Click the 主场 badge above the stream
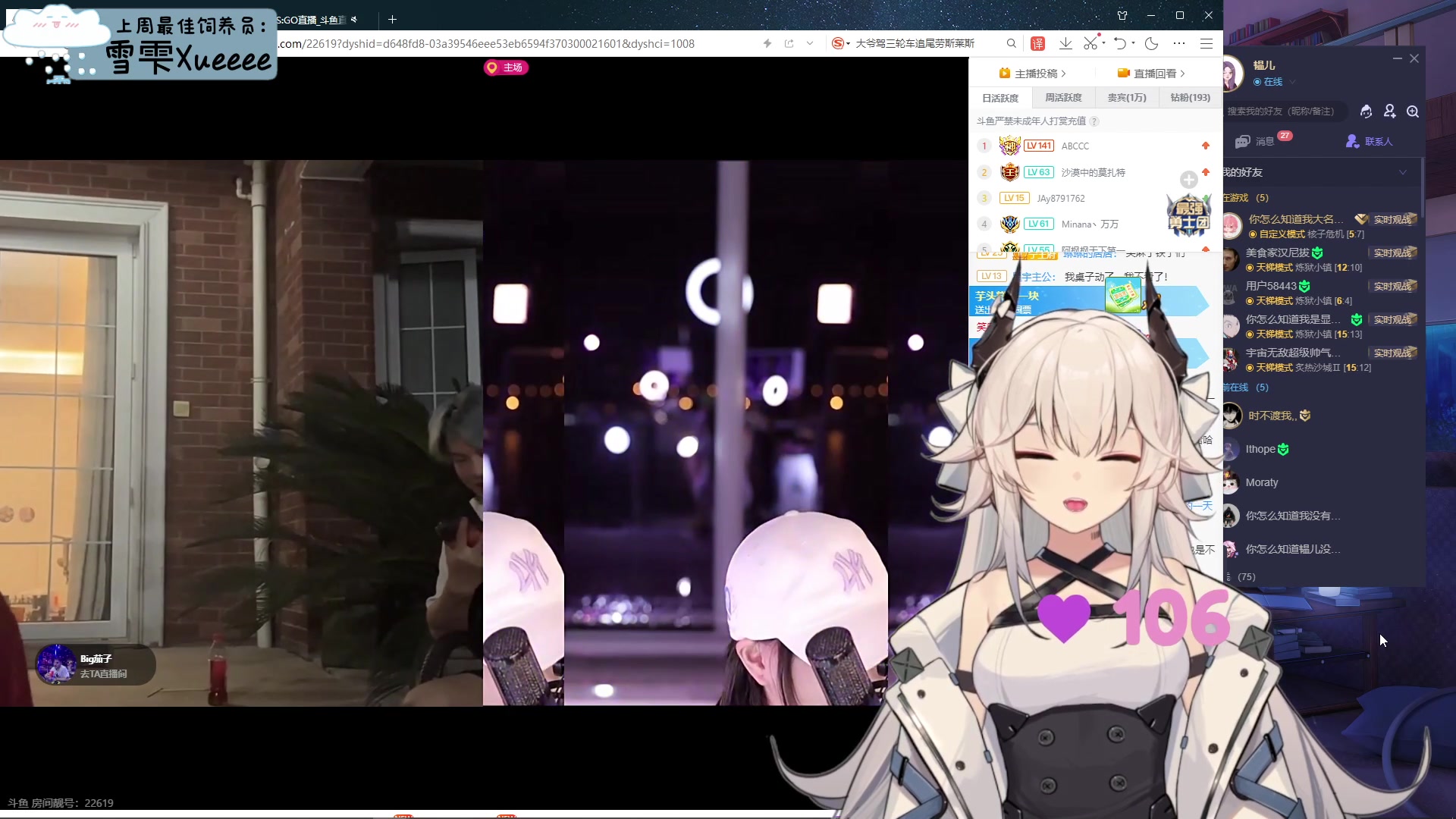 [506, 67]
